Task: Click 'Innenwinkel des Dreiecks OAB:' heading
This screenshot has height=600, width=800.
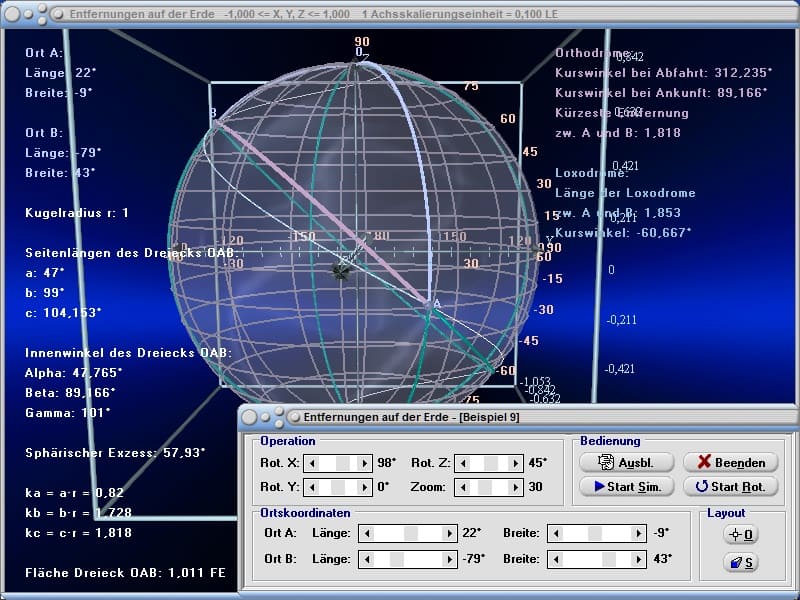Action: pos(129,353)
